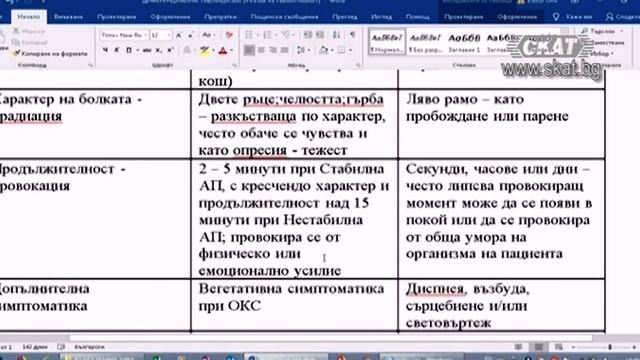This screenshot has width=640, height=360.
Task: Open the first Оформление tab
Action: click(x=170, y=17)
